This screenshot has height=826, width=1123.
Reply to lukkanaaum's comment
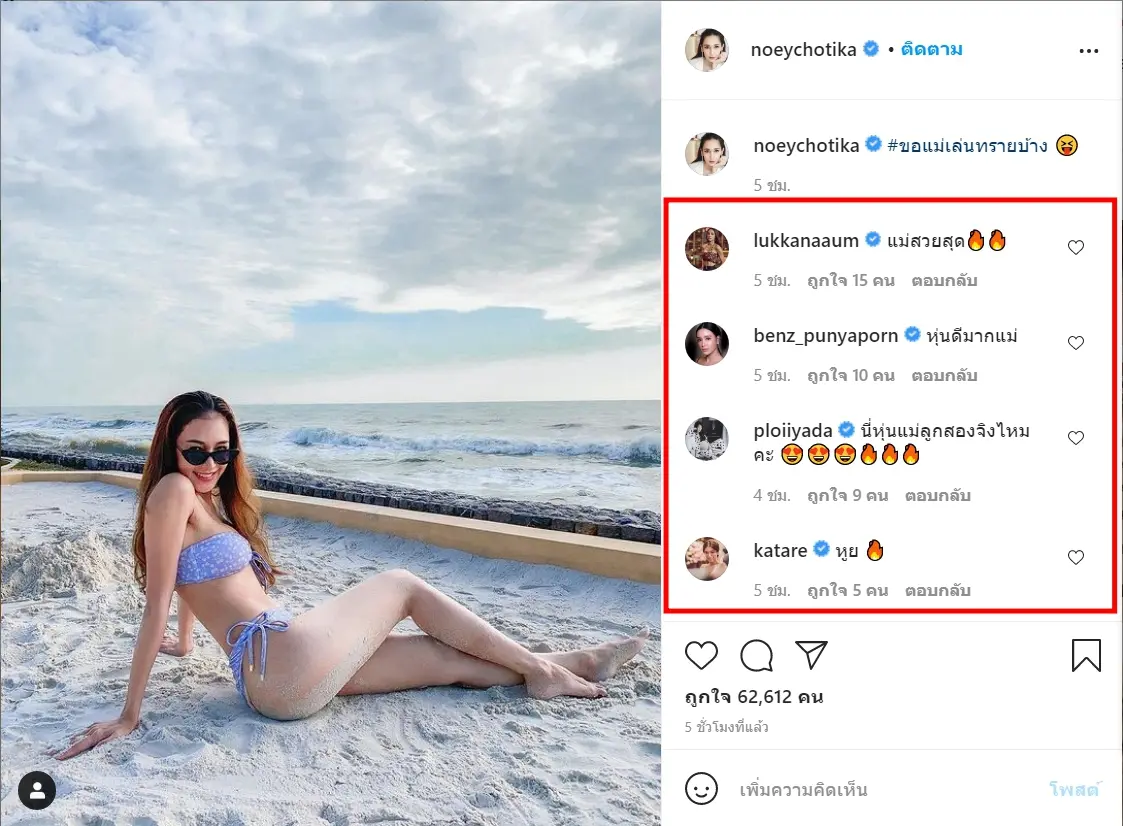click(x=944, y=281)
